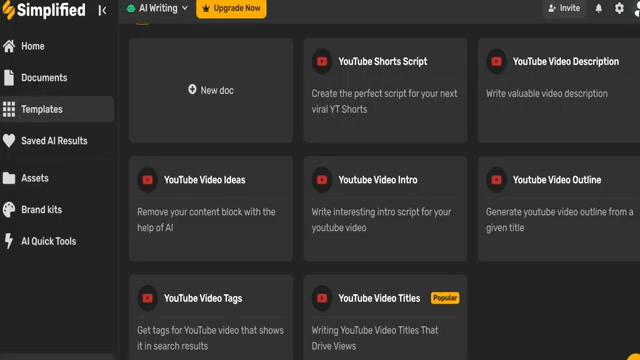Open Saved AI Results
The width and height of the screenshot is (640, 360).
click(x=57, y=141)
